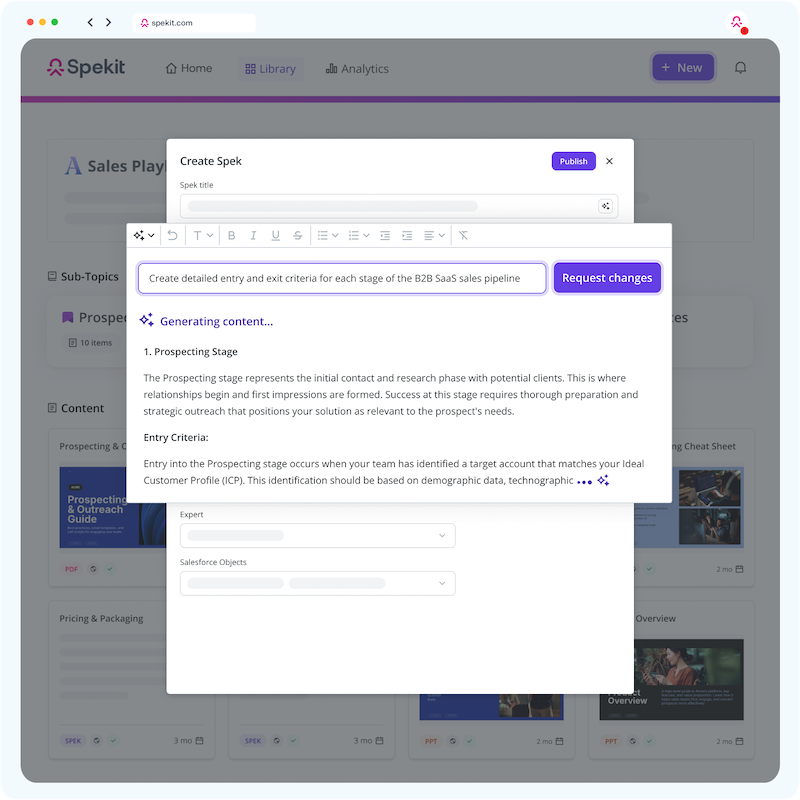Viewport: 800px width, 800px height.
Task: Open the AI assist dropdown in toolbar
Action: [x=144, y=235]
